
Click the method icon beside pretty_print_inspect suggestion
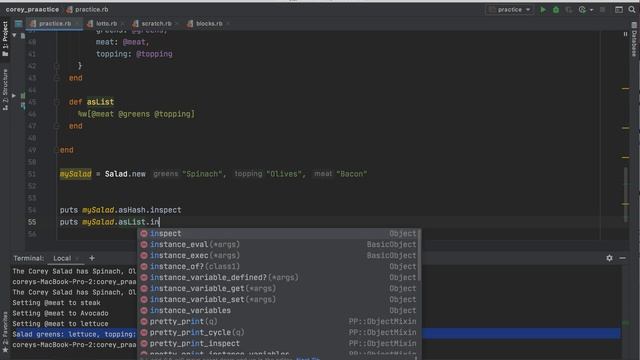(144, 344)
